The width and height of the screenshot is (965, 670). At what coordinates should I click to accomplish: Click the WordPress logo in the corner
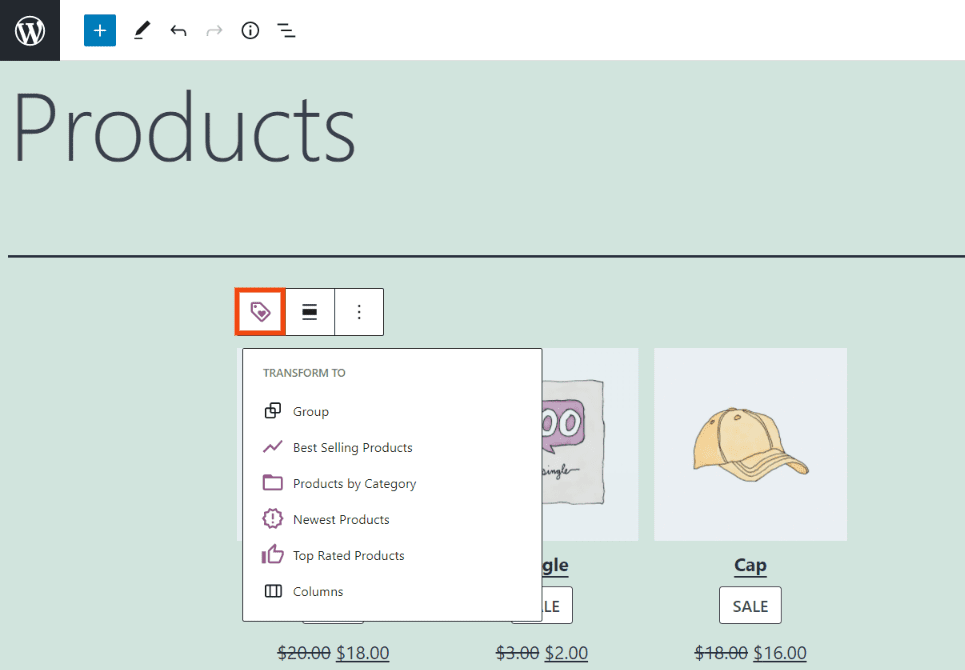[x=29, y=30]
